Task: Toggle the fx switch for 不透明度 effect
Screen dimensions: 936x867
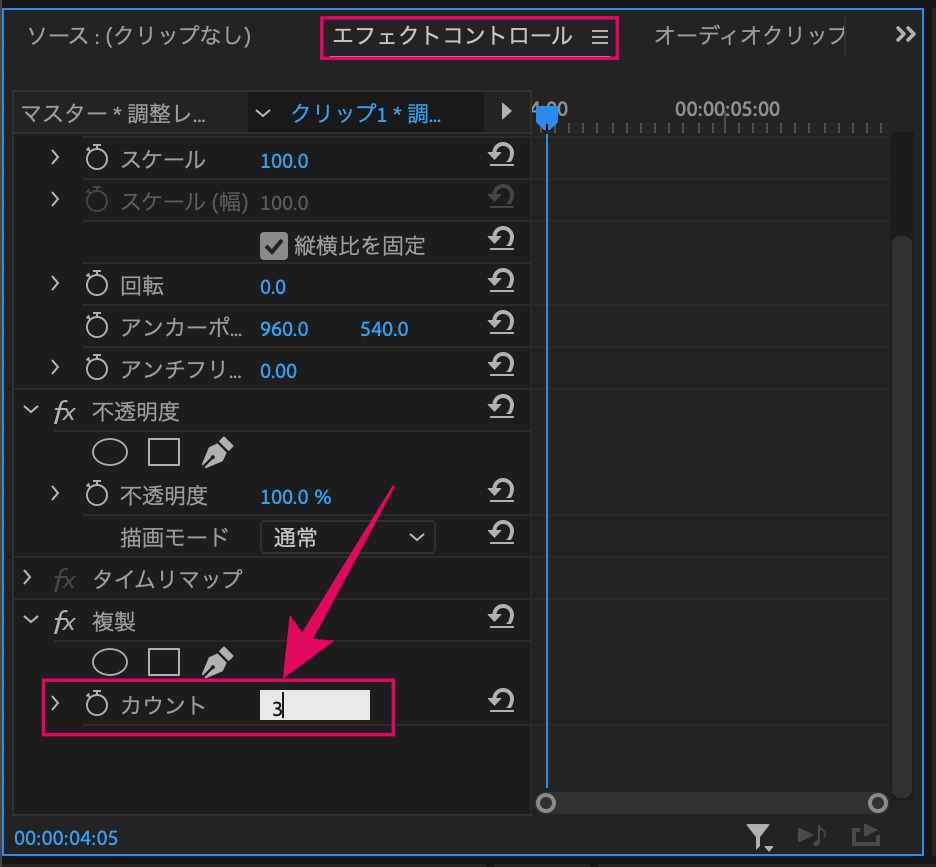Action: [64, 412]
